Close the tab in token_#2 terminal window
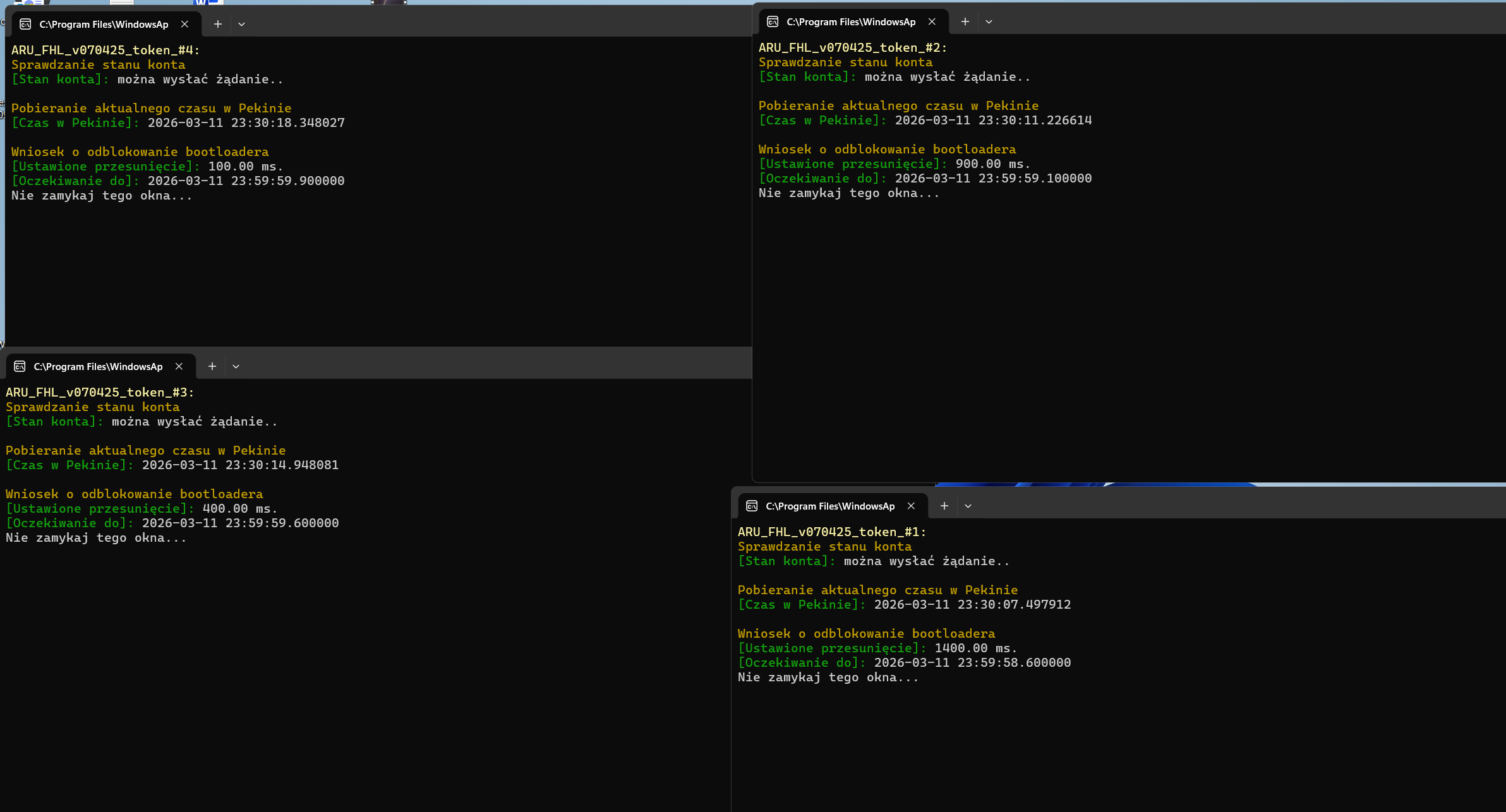 tap(932, 21)
